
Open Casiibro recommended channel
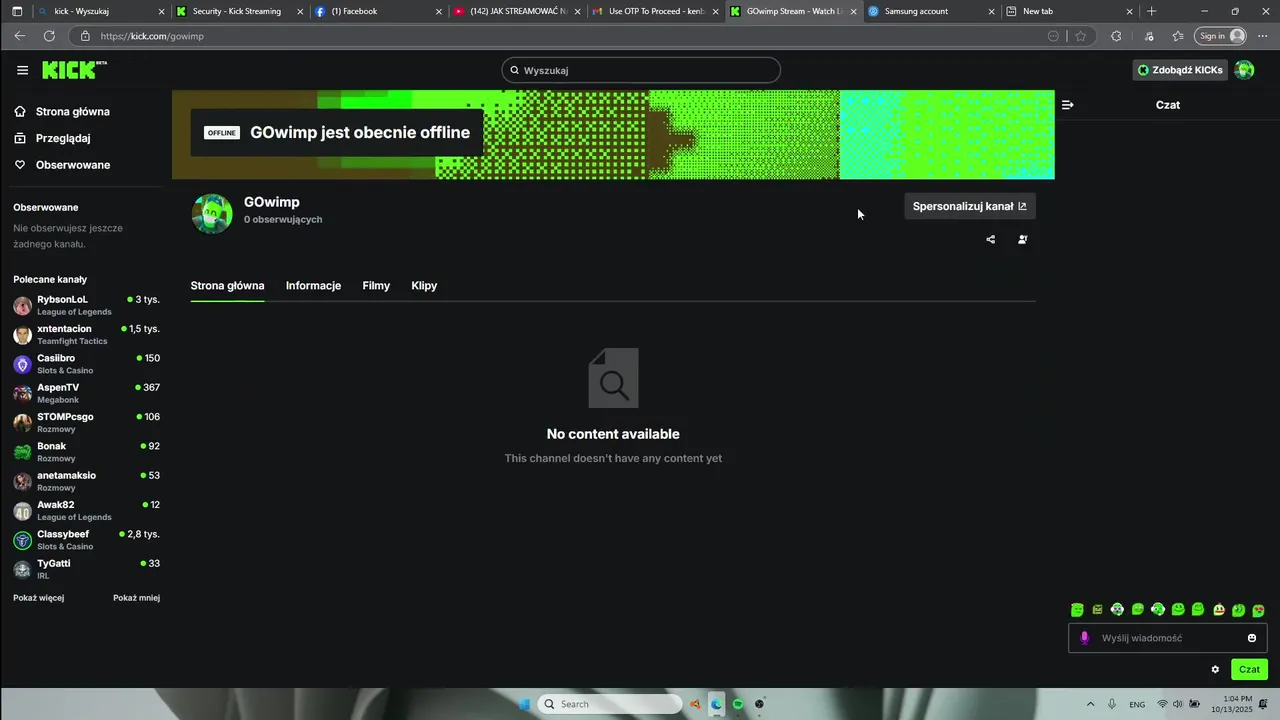point(86,364)
